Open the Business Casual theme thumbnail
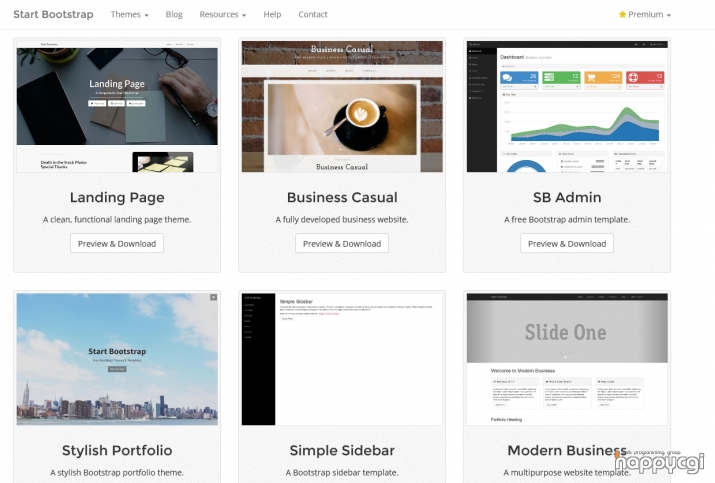 point(342,107)
